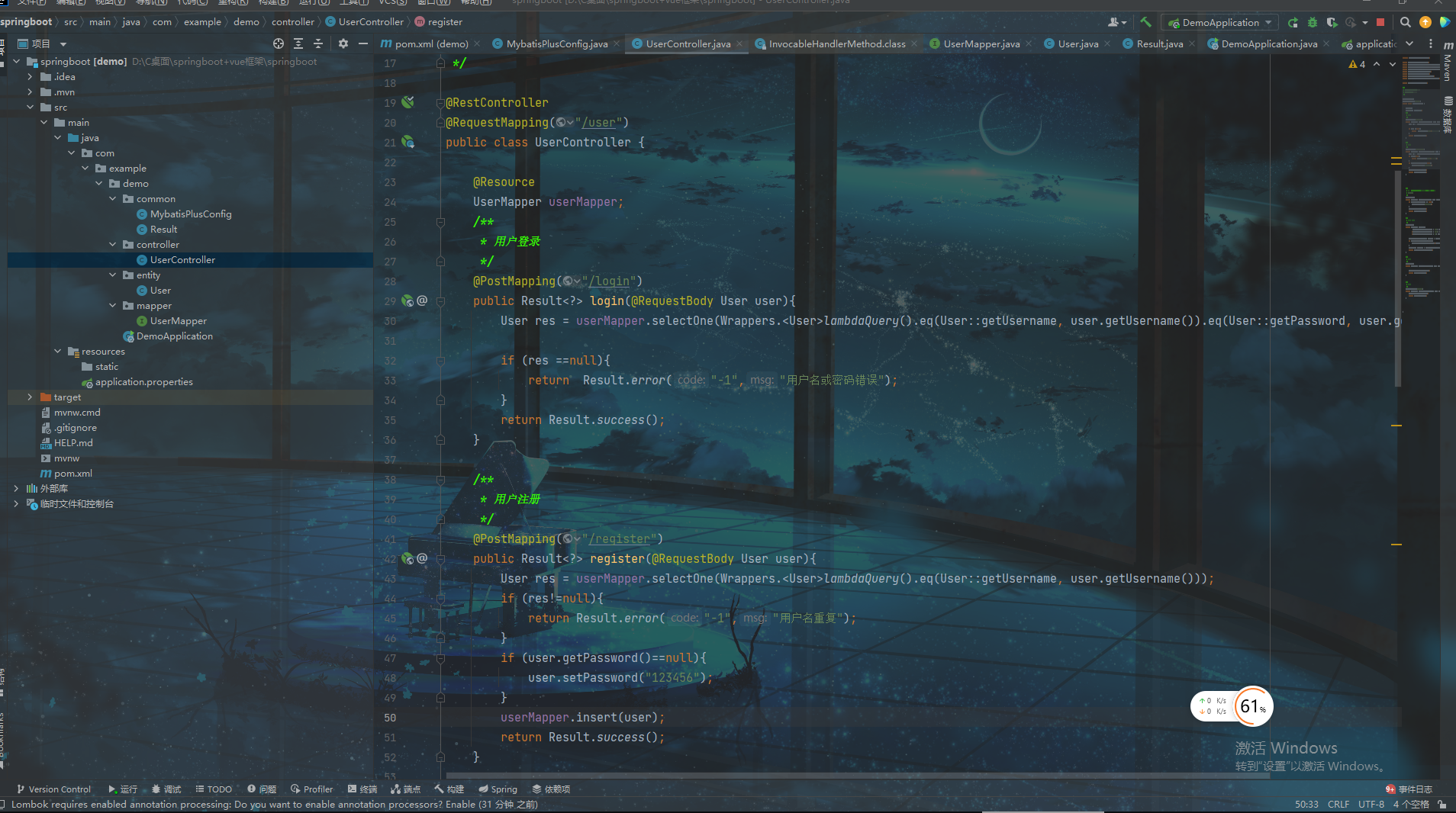This screenshot has width=1456, height=813.
Task: Rerun DemoApplication with the green rerun icon
Action: click(1293, 22)
